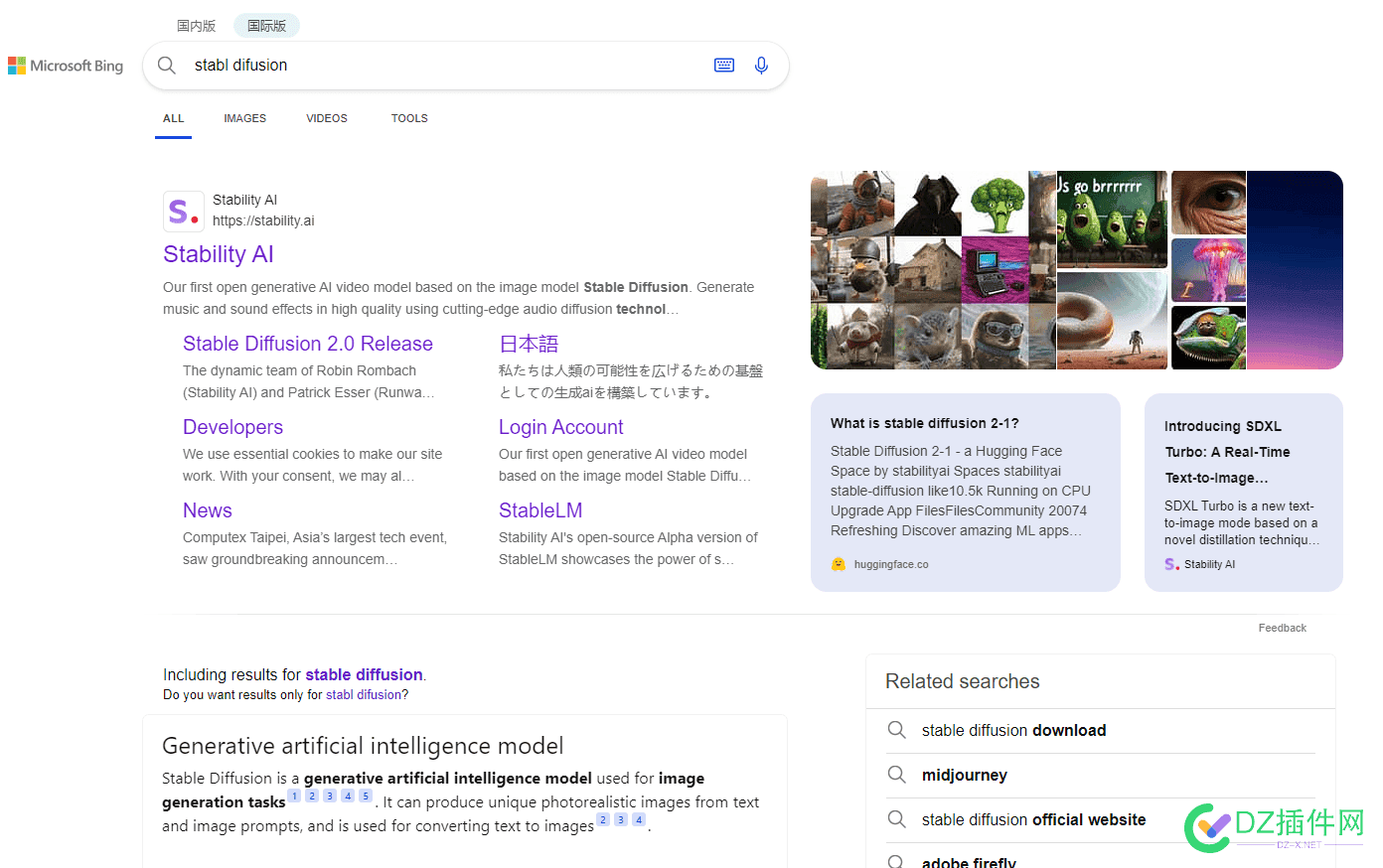Open the donut planet thumbnail
This screenshot has height=868, width=1383.
[1112, 321]
